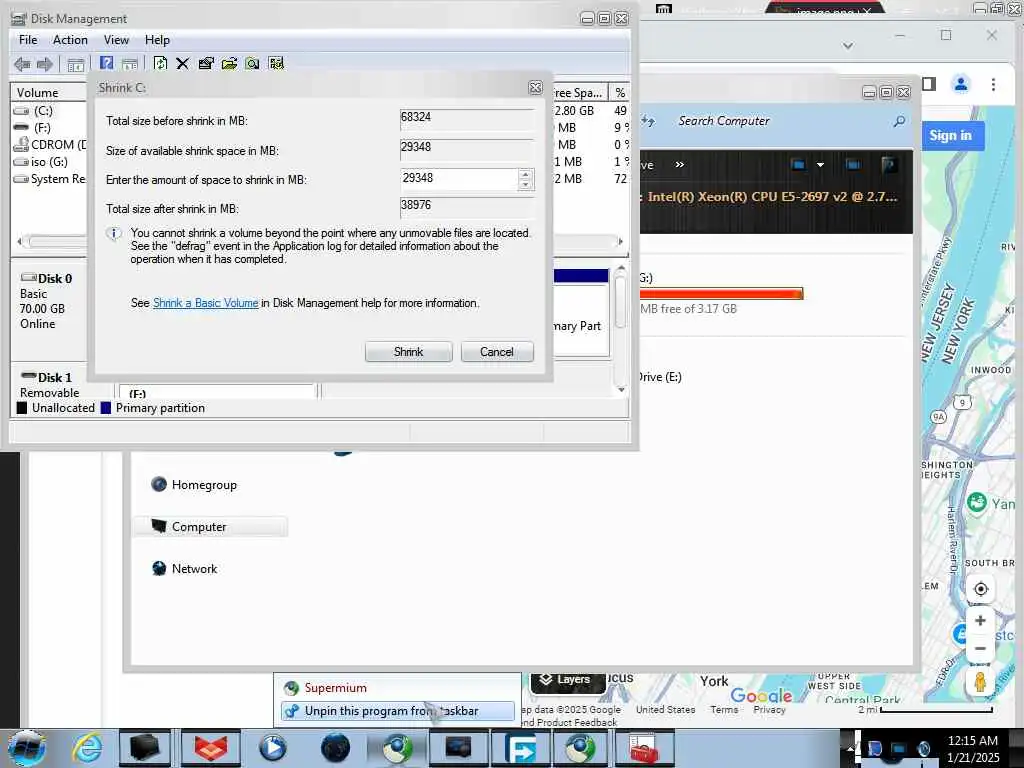The width and height of the screenshot is (1024, 768).
Task: Open the Terms link under the map
Action: (x=724, y=709)
